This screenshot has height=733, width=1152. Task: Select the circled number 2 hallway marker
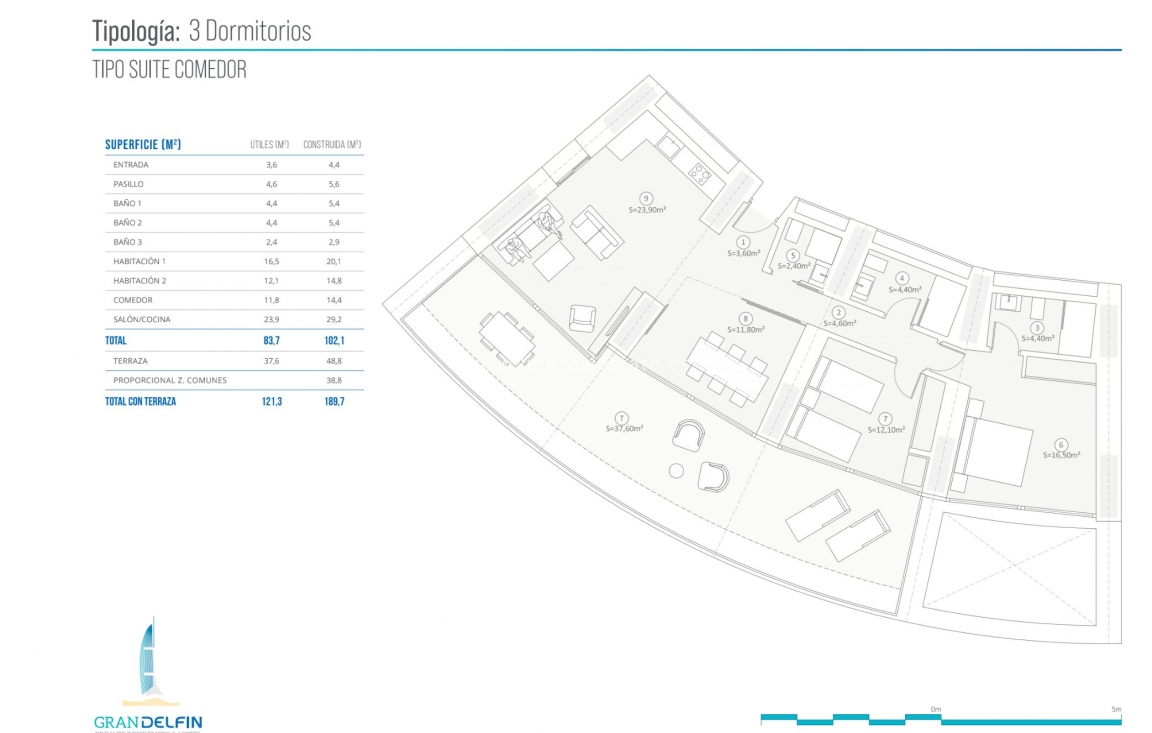tap(839, 312)
